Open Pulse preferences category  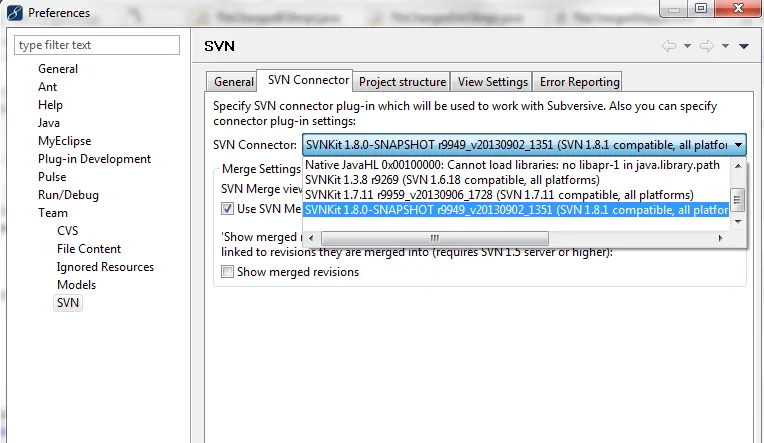52,177
